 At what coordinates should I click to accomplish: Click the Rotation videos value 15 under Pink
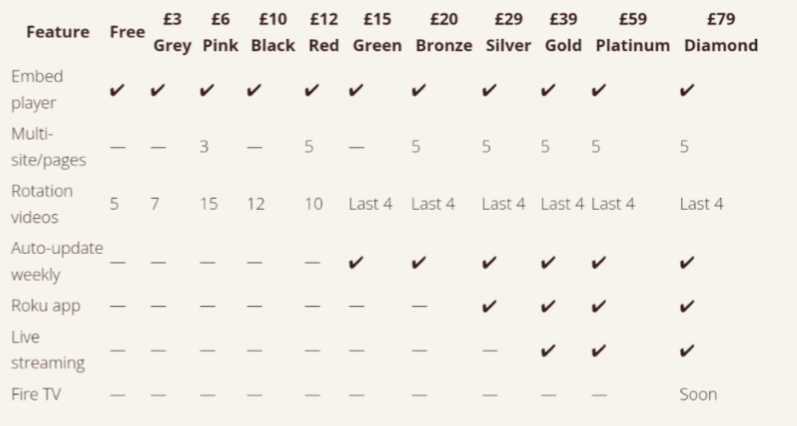point(208,204)
